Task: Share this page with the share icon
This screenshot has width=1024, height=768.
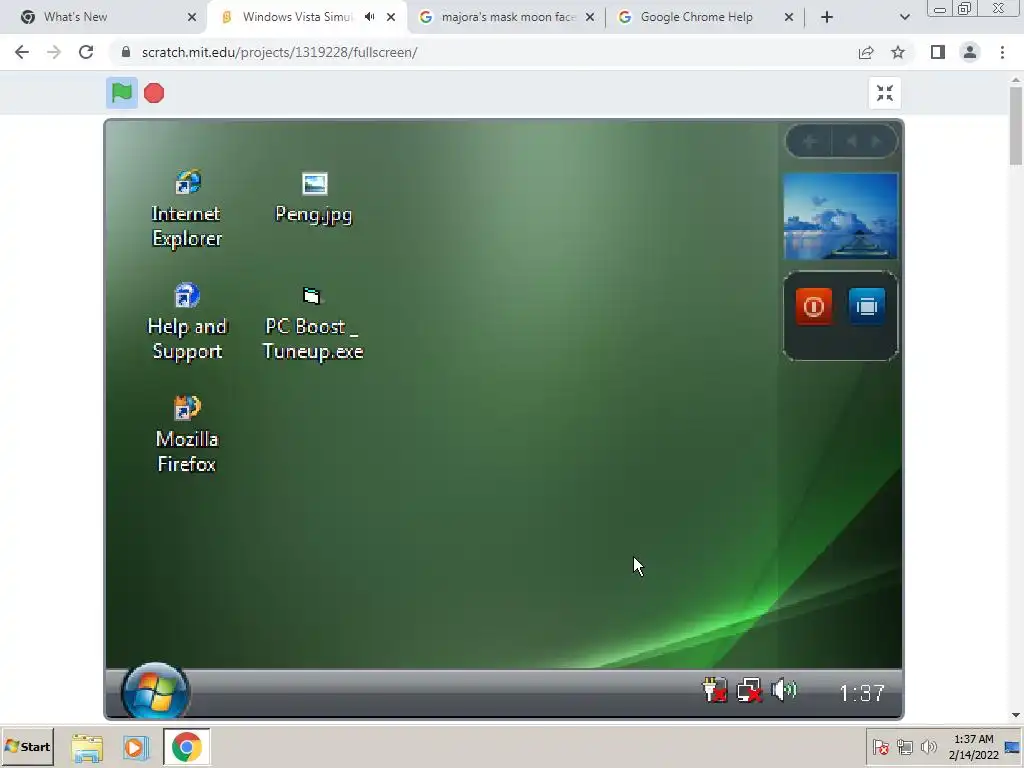Action: (866, 52)
